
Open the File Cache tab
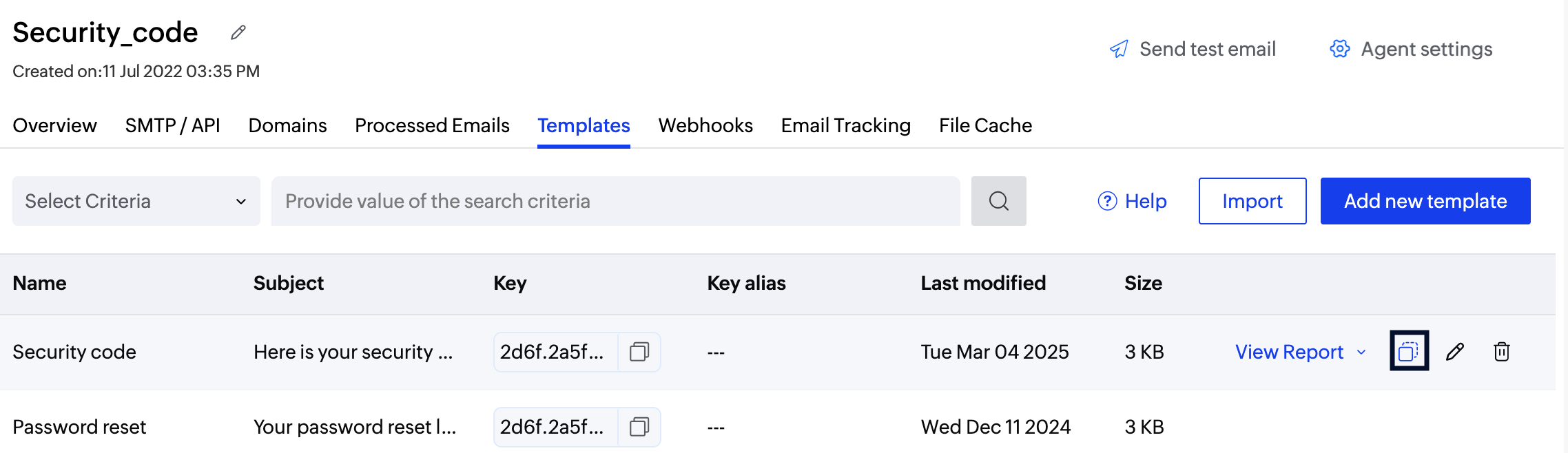[985, 125]
